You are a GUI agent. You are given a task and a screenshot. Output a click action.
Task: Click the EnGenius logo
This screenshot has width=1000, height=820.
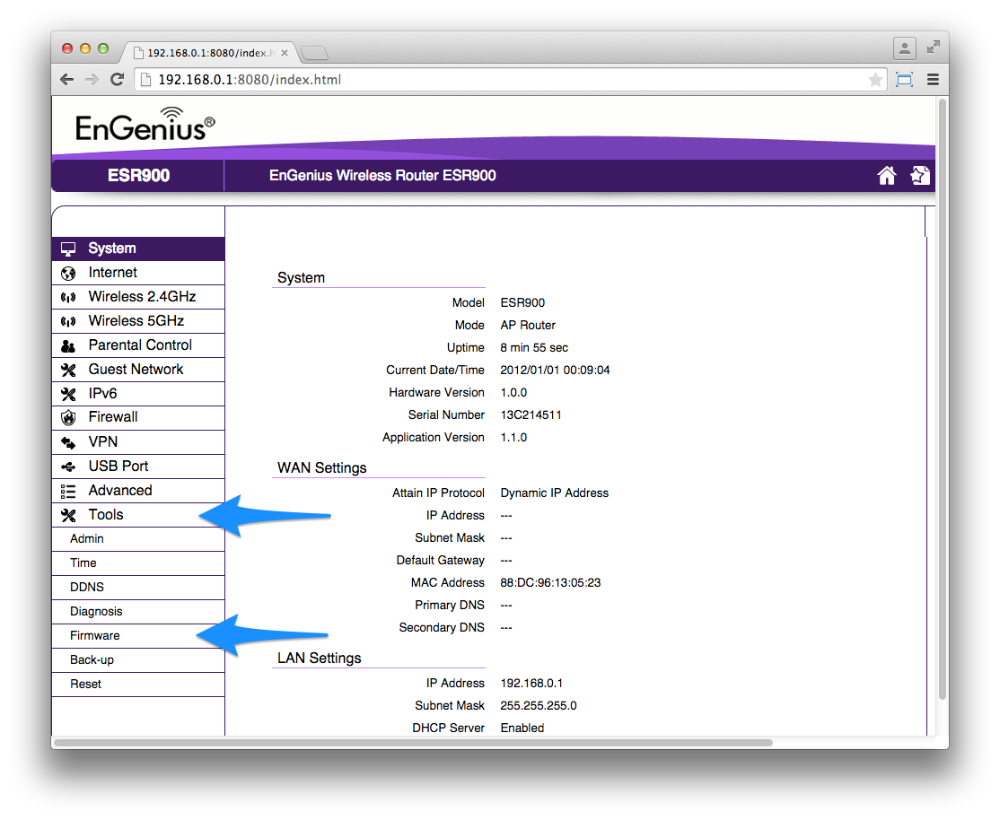[145, 124]
